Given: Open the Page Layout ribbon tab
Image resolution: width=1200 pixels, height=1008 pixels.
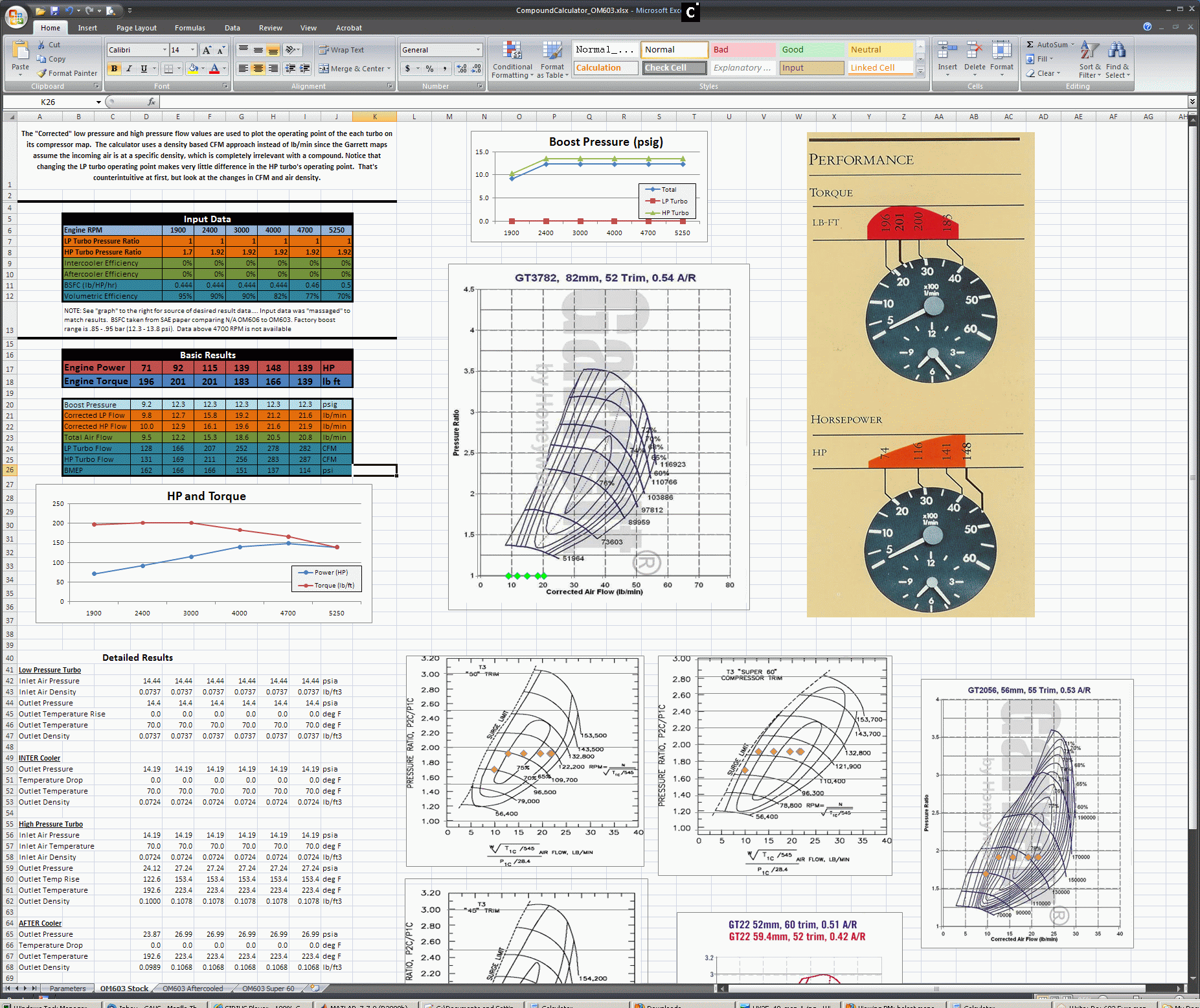Looking at the screenshot, I should 136,28.
